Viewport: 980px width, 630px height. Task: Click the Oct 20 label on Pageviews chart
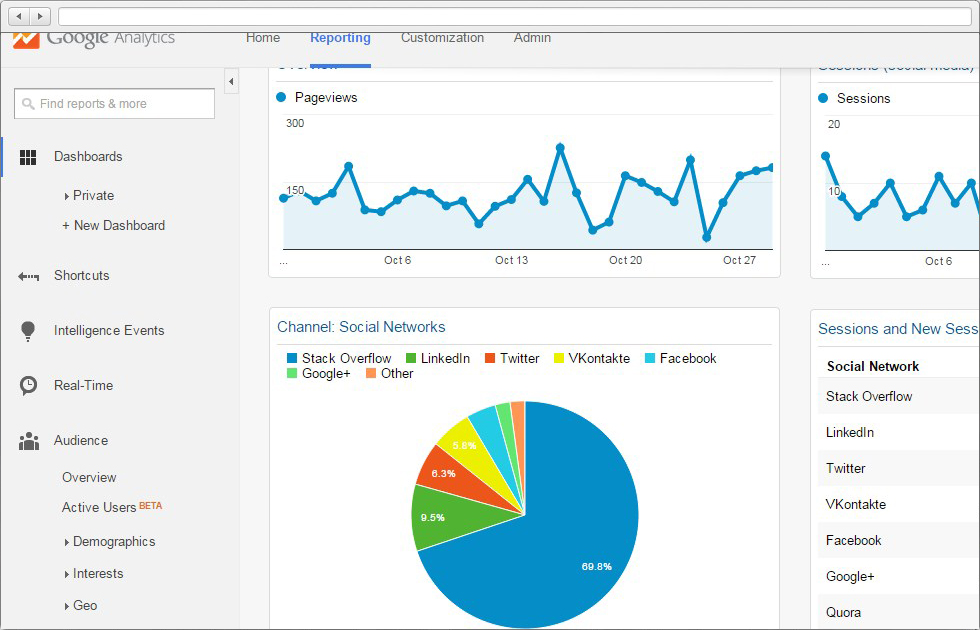tap(626, 260)
